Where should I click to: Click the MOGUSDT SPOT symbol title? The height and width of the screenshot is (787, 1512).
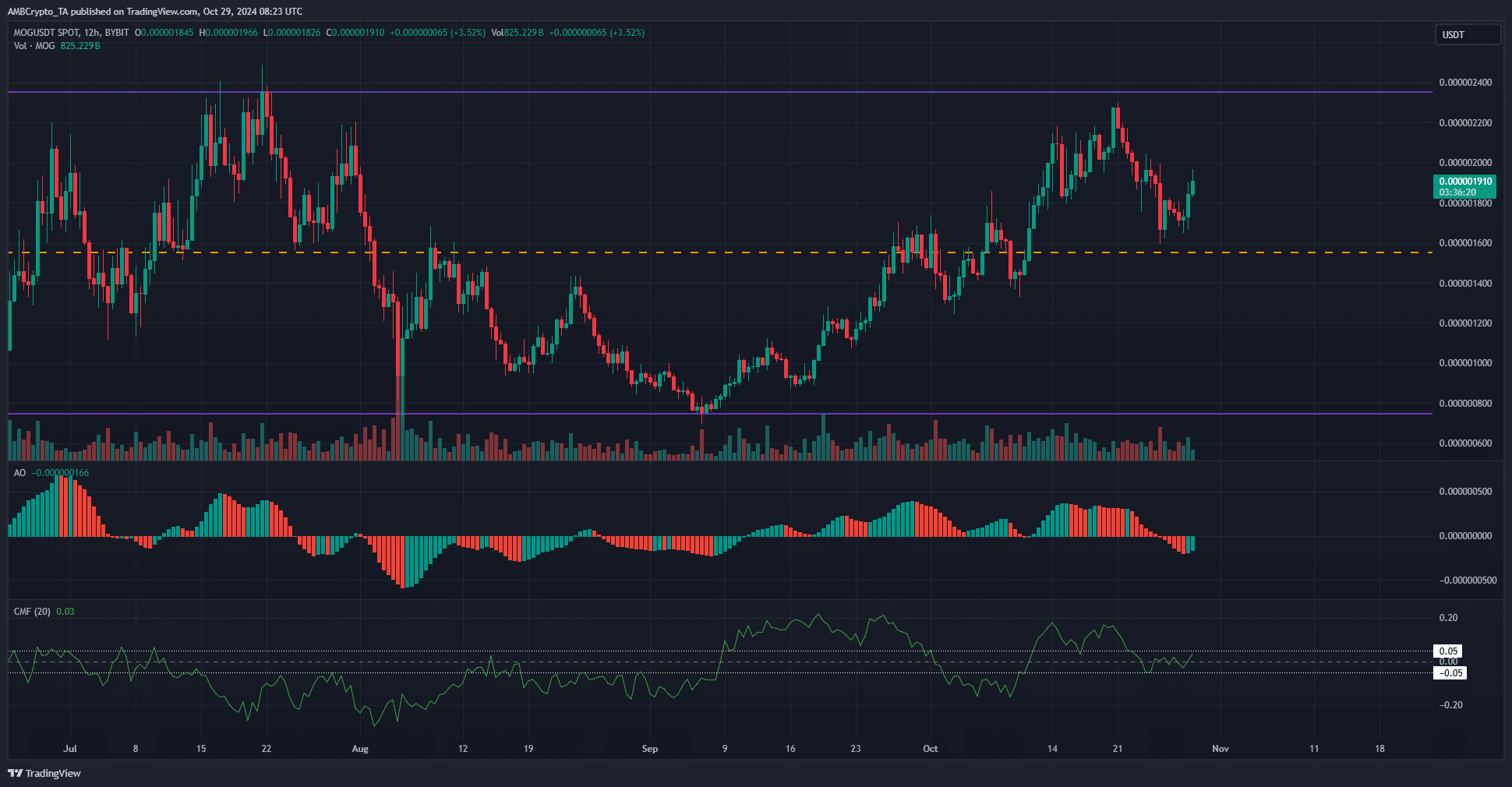[x=71, y=33]
